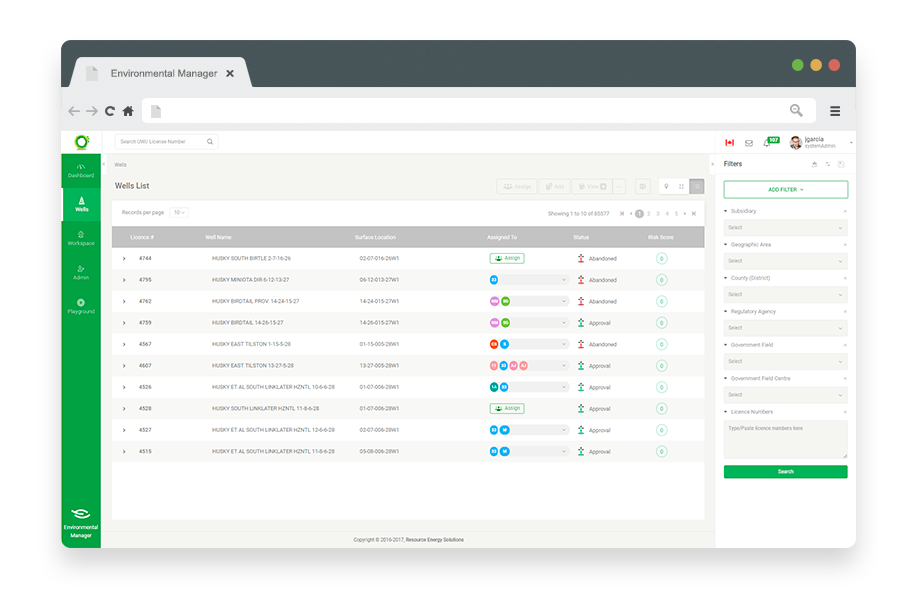Switch to grid view of wells
Image resolution: width=914 pixels, height=613 pixels.
(x=681, y=186)
